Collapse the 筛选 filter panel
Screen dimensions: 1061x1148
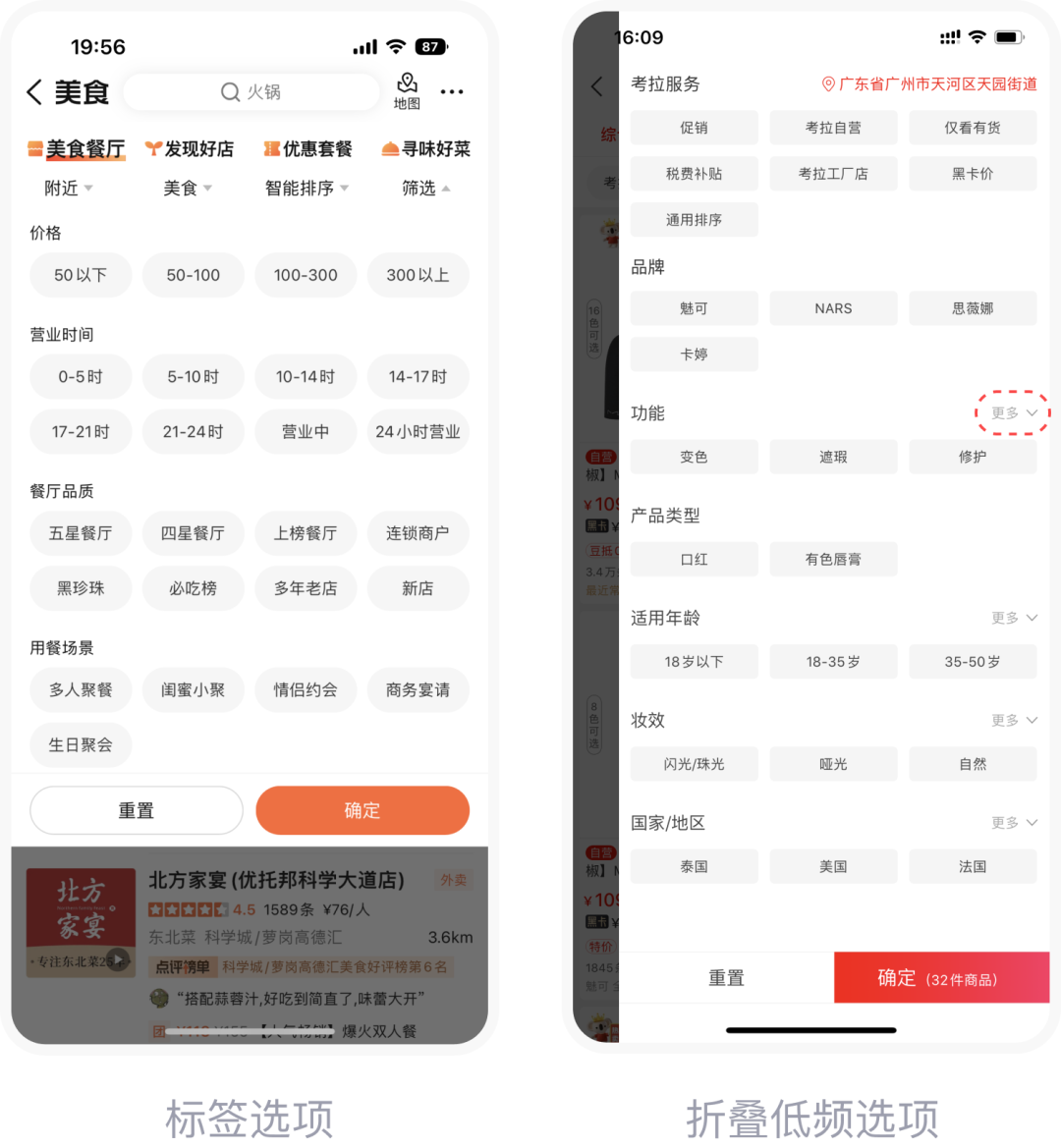click(x=425, y=189)
